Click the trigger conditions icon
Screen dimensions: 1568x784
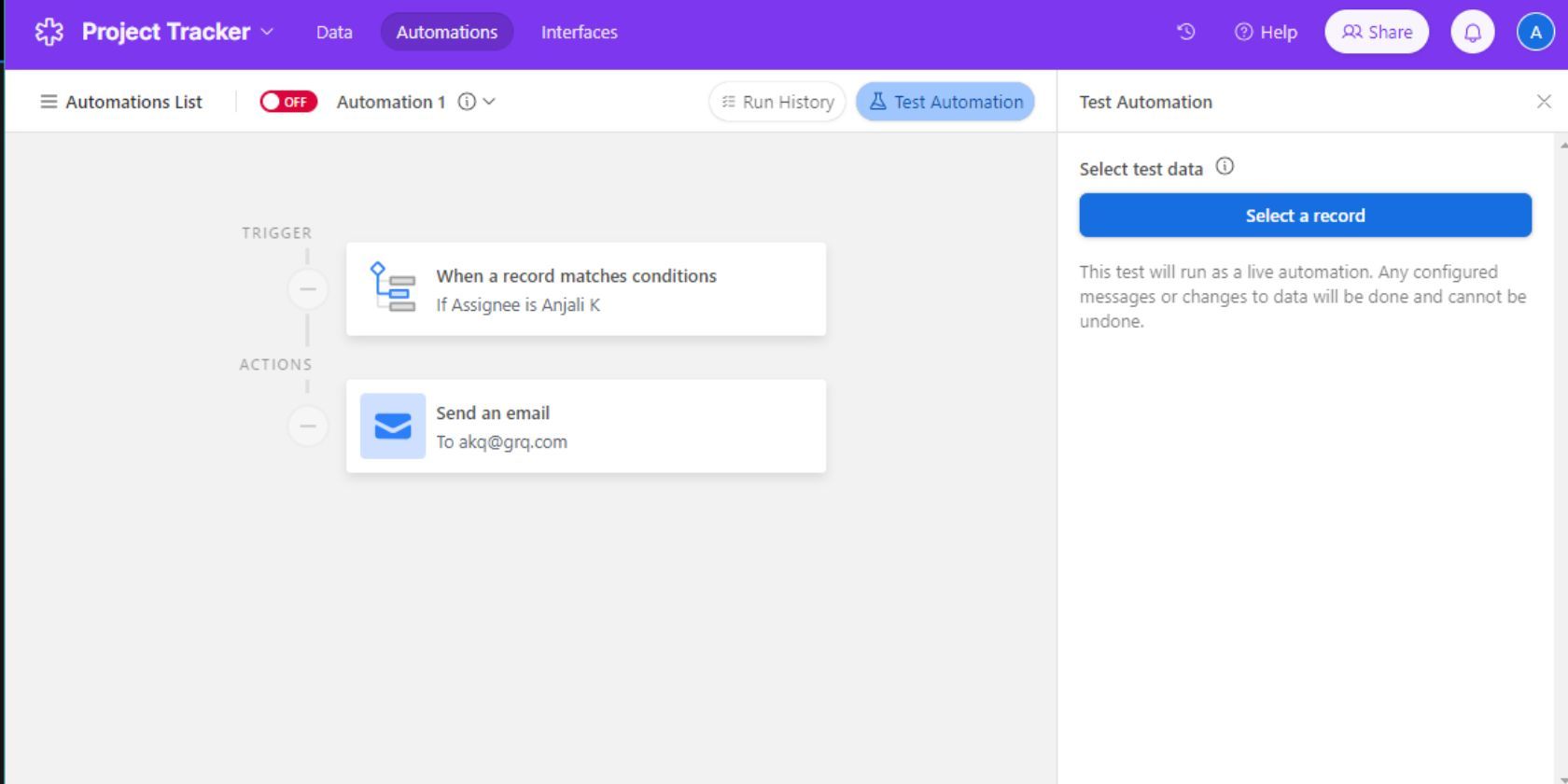pyautogui.click(x=393, y=287)
